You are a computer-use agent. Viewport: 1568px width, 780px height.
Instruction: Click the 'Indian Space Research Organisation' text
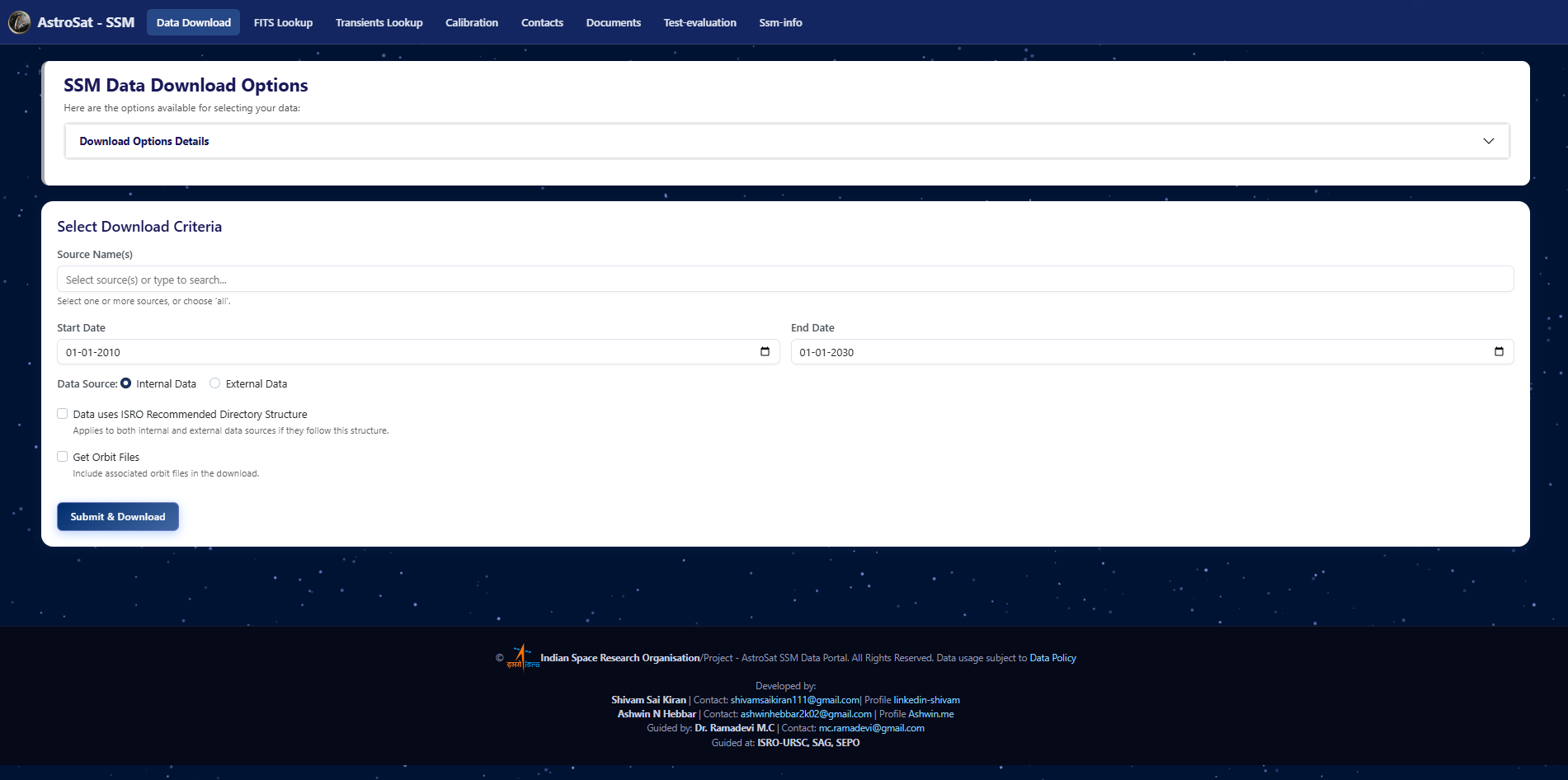619,658
